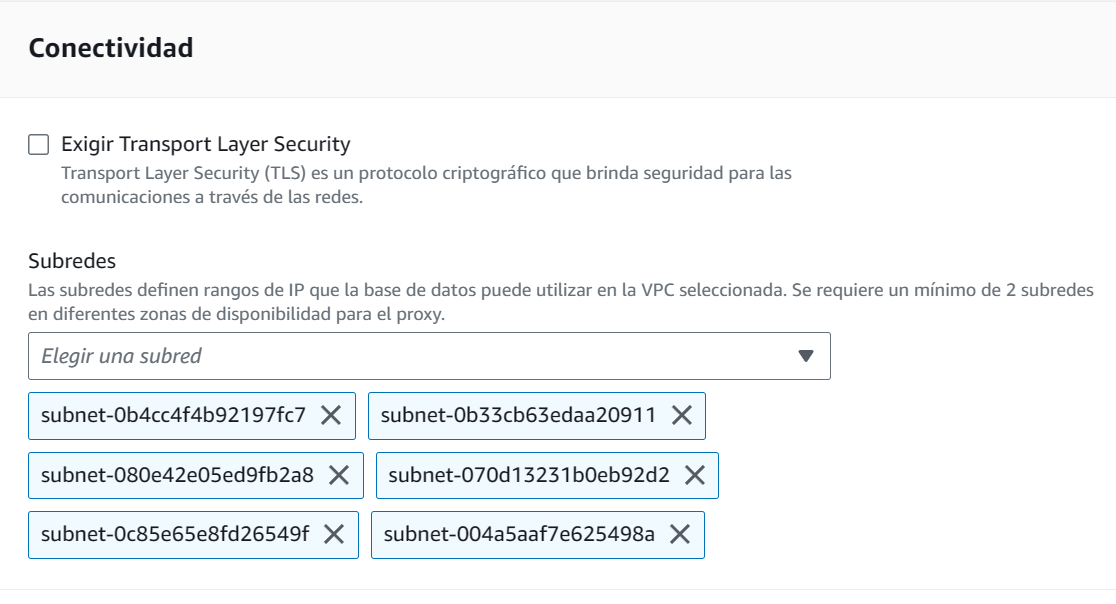Select the subnet-080e42e05ed9fb2a8 chip text
The width and height of the screenshot is (1116, 604).
pyautogui.click(x=177, y=475)
